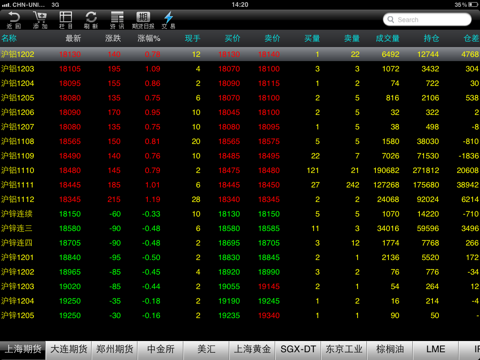The image size is (480, 360).
Task: Click change percent 1.19 for 沪铝1112
Action: tap(153, 199)
